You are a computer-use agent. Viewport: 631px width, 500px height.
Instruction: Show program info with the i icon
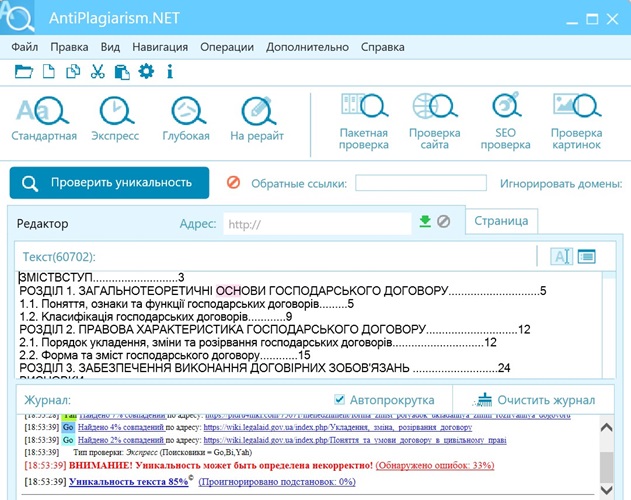point(170,72)
